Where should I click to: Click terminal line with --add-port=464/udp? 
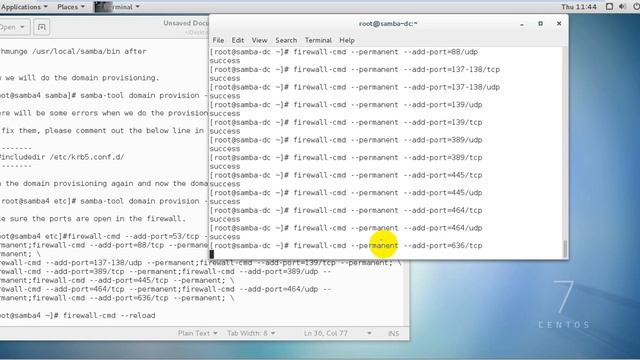(346, 228)
